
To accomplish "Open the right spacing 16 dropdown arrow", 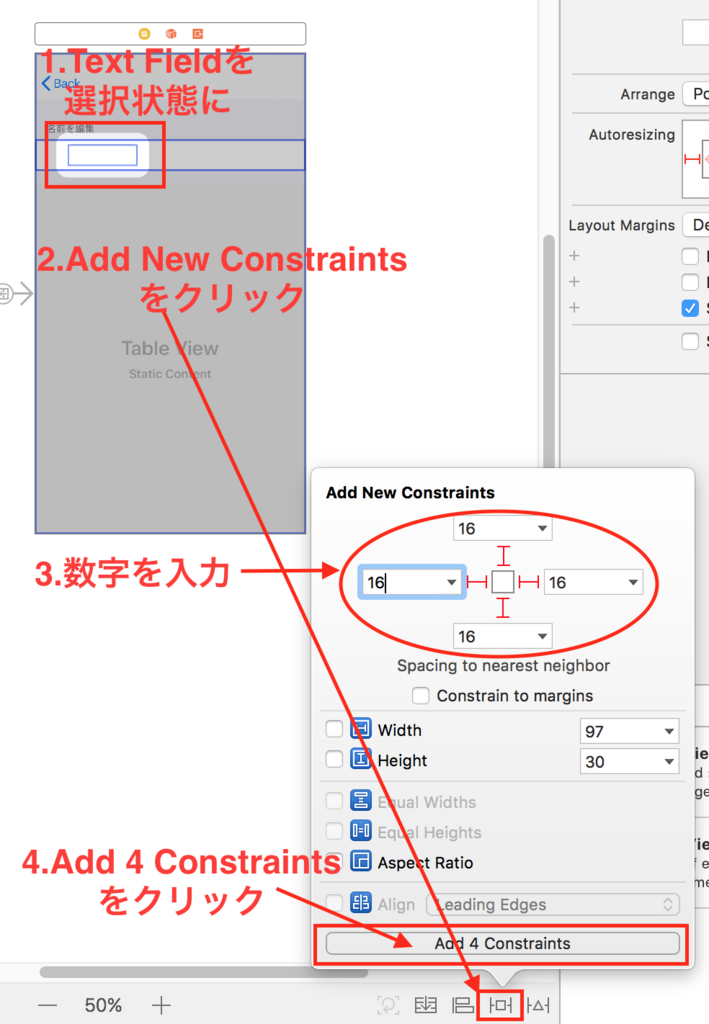I will (633, 582).
